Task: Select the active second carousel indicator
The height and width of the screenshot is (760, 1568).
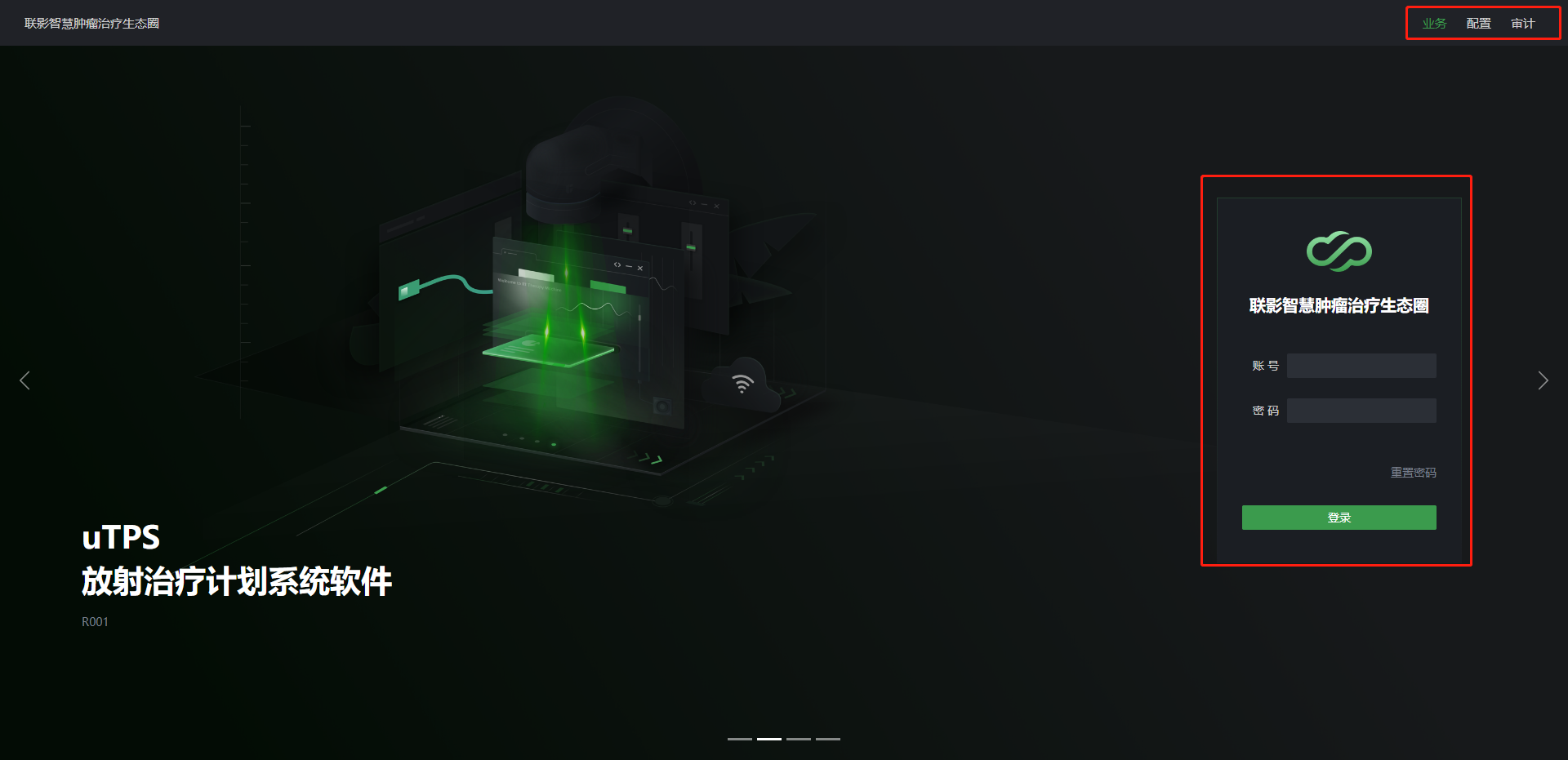Action: [x=768, y=739]
